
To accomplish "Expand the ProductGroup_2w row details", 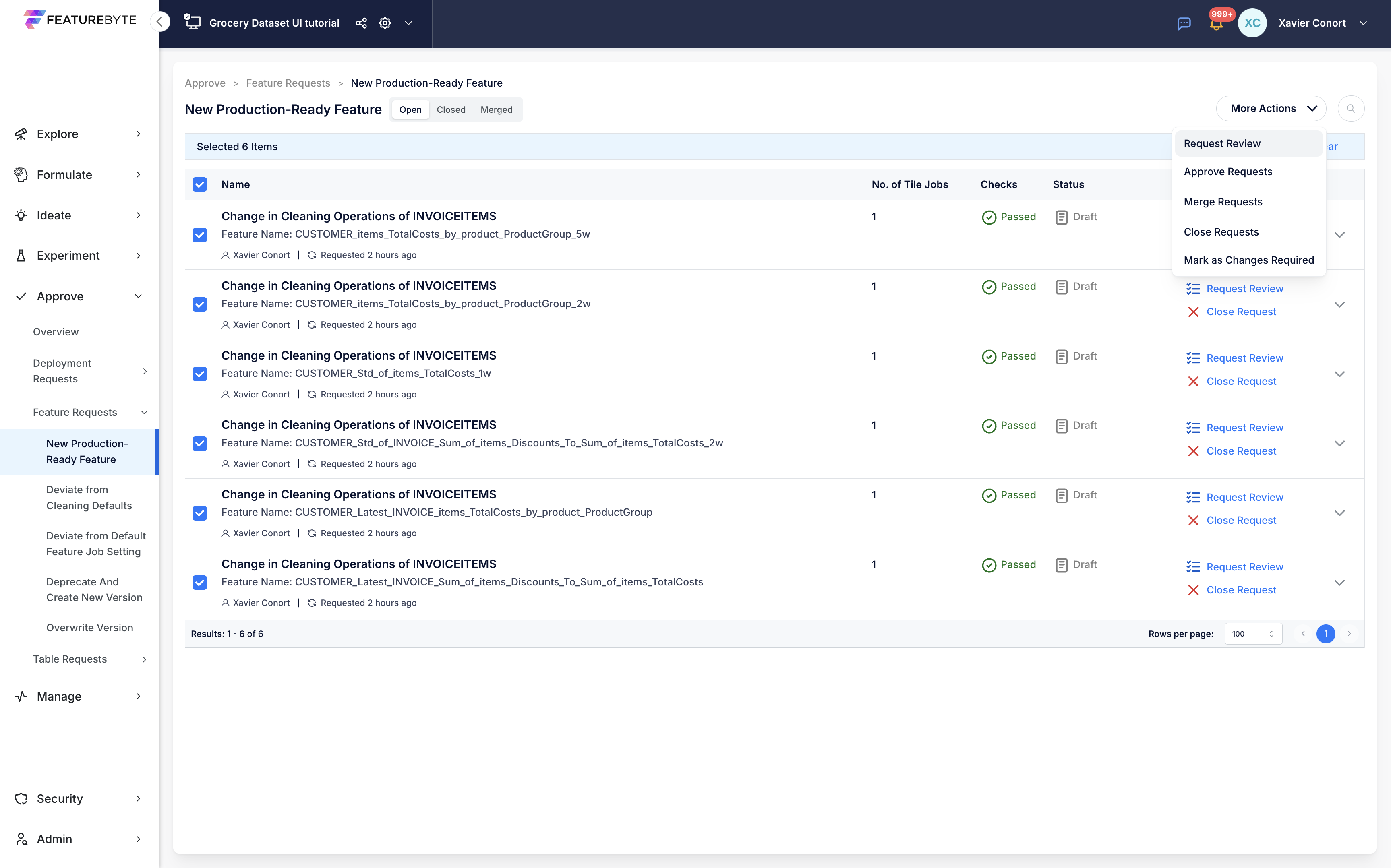I will (1339, 304).
